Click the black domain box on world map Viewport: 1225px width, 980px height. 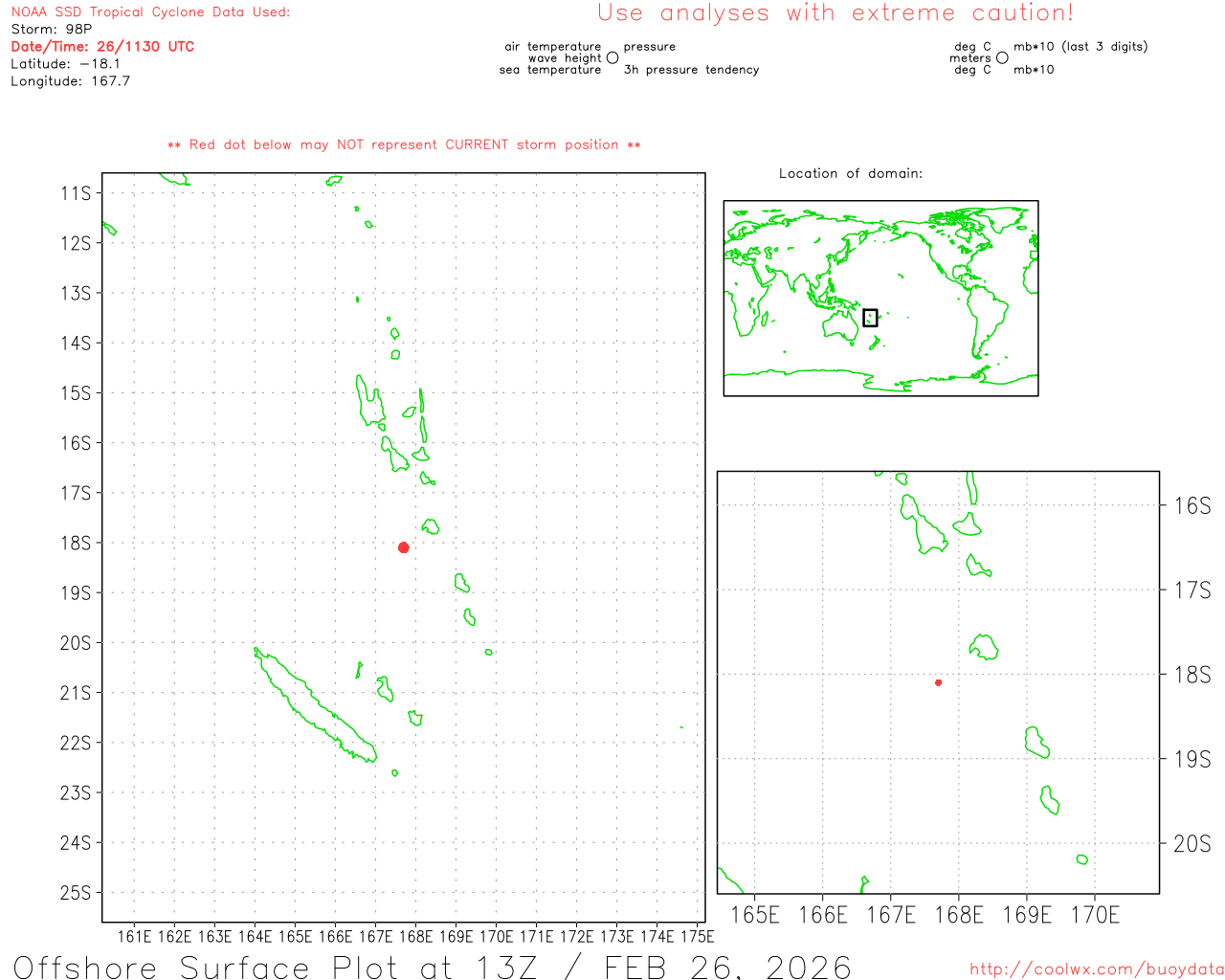pyautogui.click(x=870, y=318)
